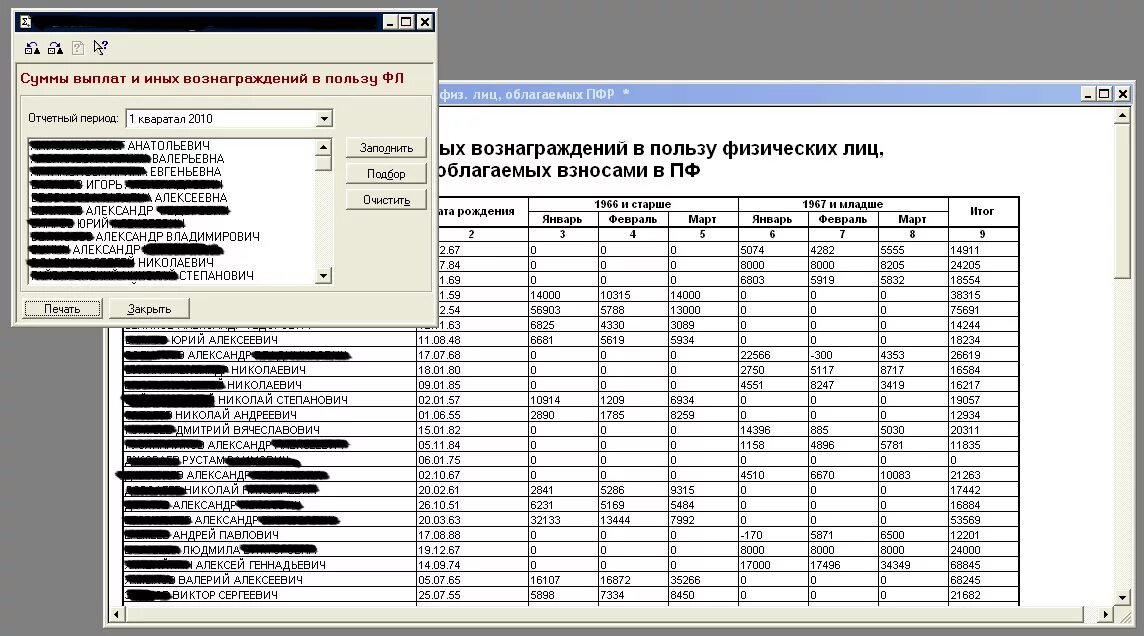Click report window vertical scrollbar up arrow
Viewport: 1144px width, 636px height.
1123,116
